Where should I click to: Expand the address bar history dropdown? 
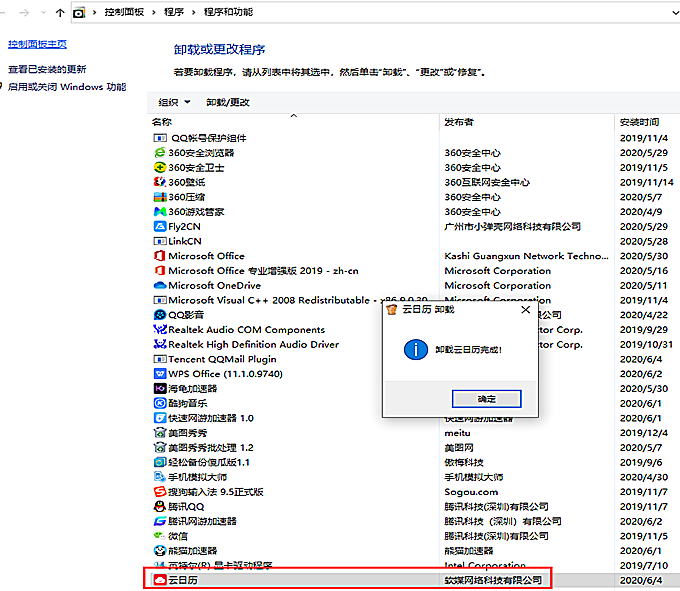(675, 13)
